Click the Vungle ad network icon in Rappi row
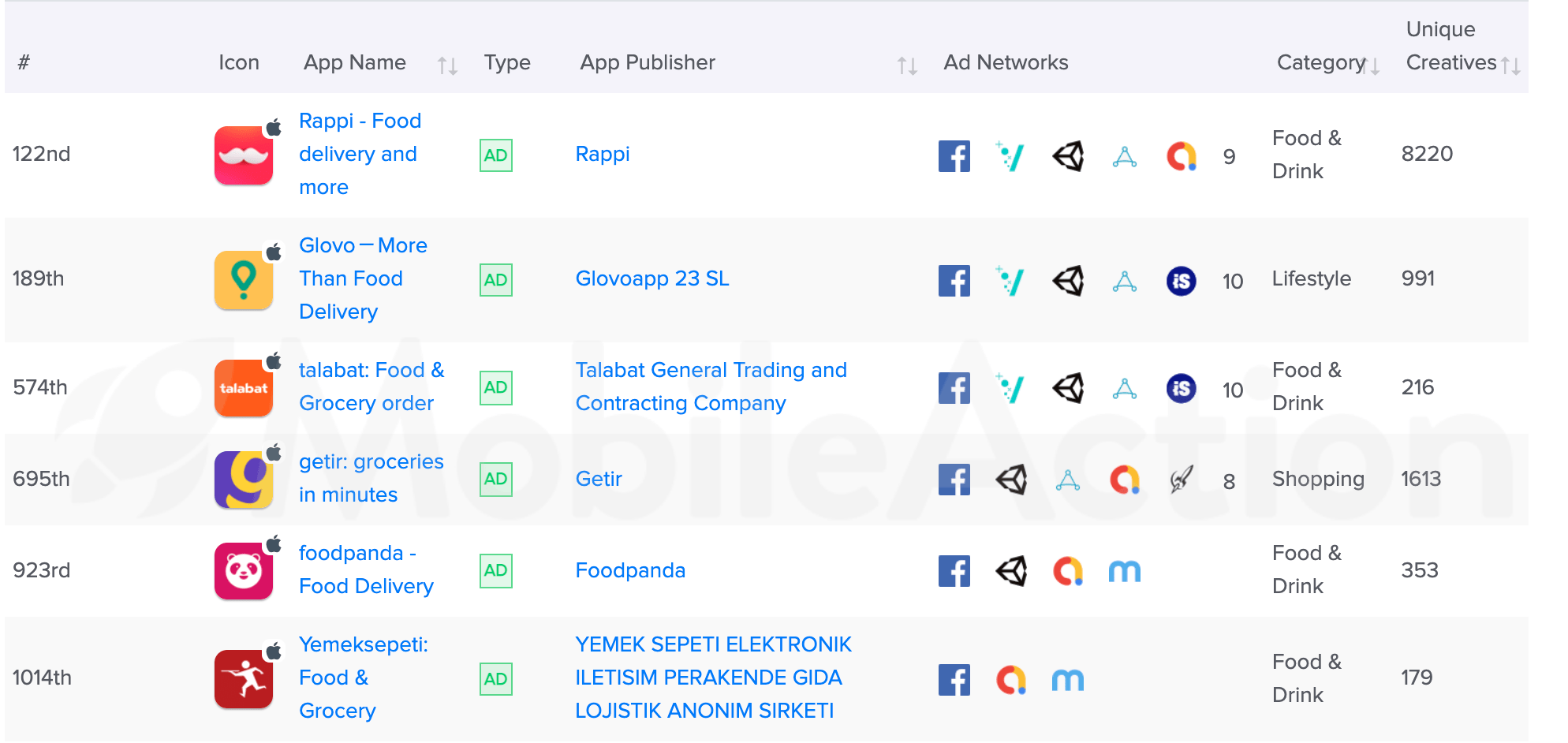The image size is (1568, 743). click(x=1010, y=155)
